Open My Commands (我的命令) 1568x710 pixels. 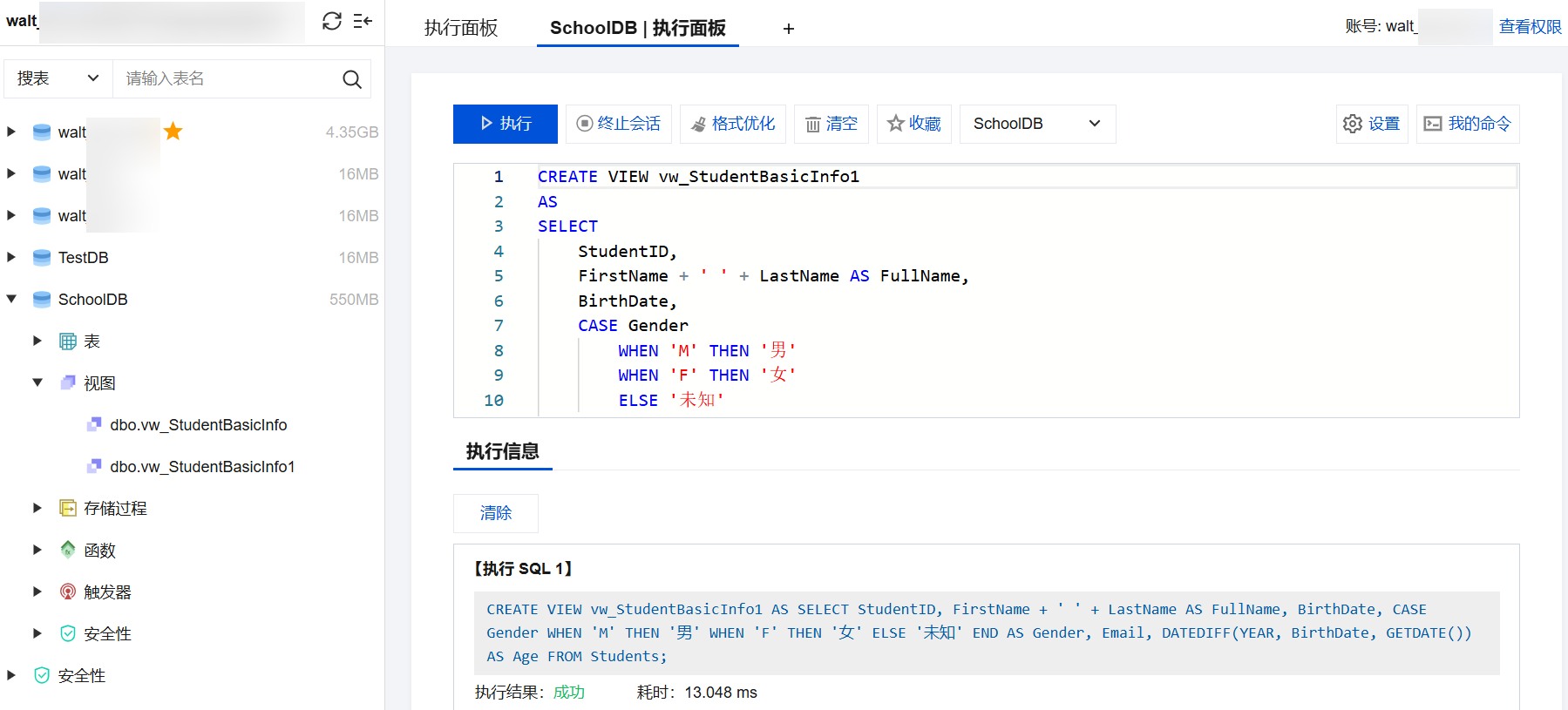(1468, 124)
